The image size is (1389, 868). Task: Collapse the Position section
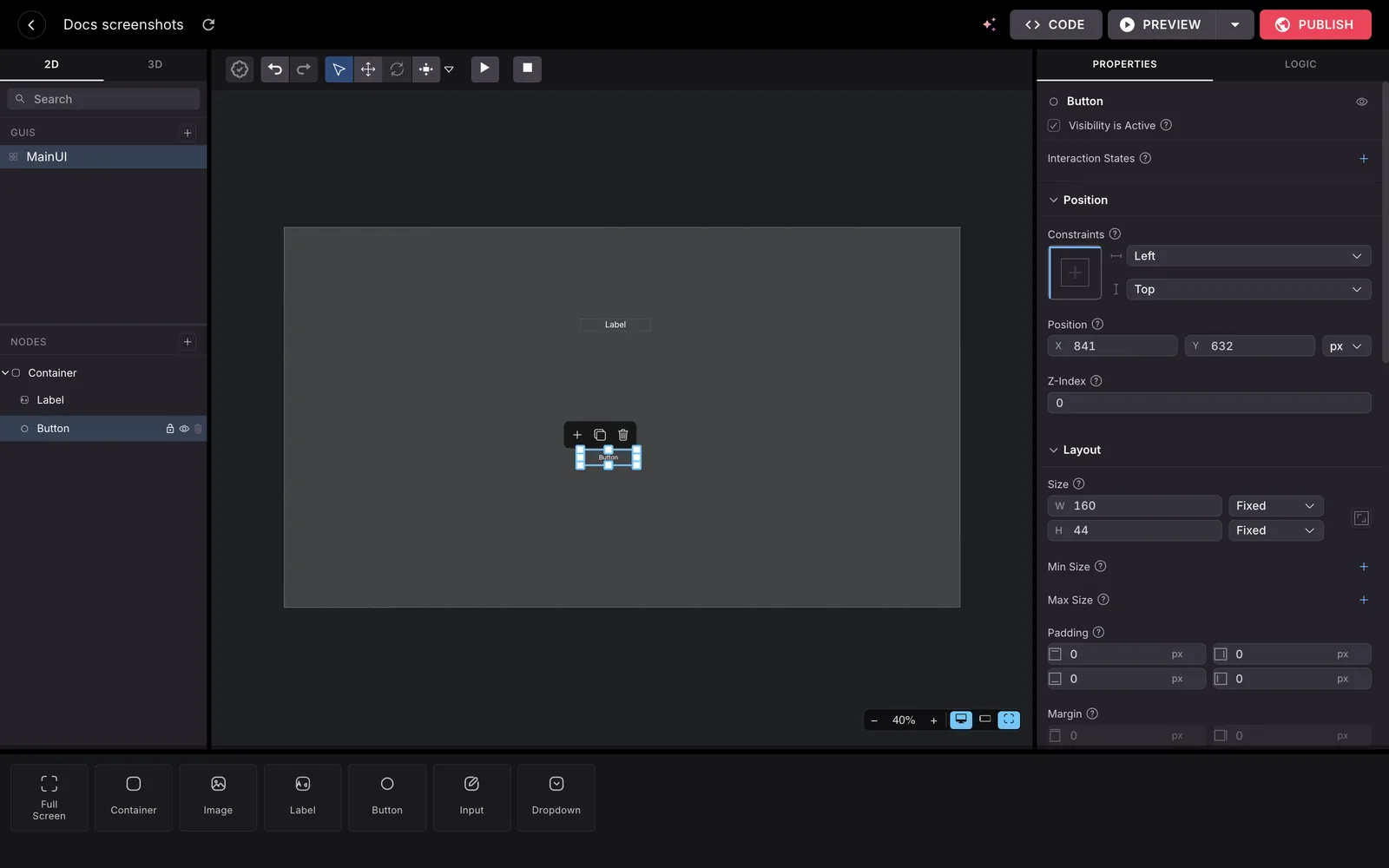click(x=1054, y=201)
